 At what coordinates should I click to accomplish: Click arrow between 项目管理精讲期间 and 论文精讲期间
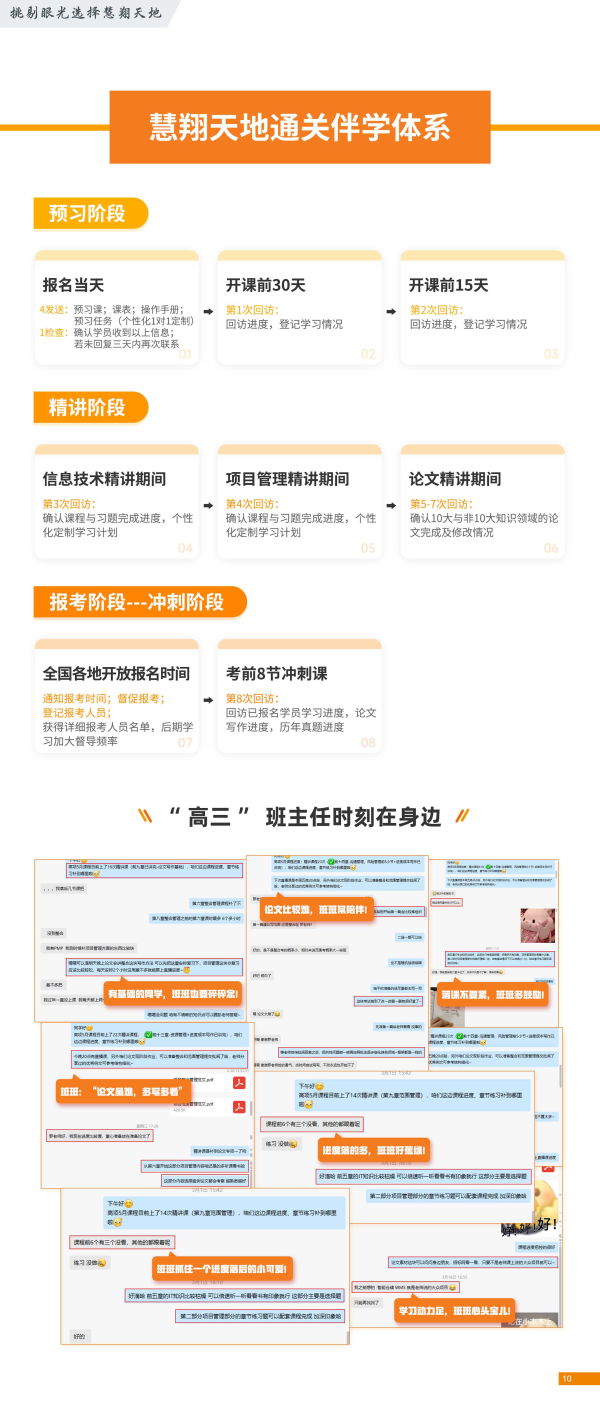tap(392, 505)
